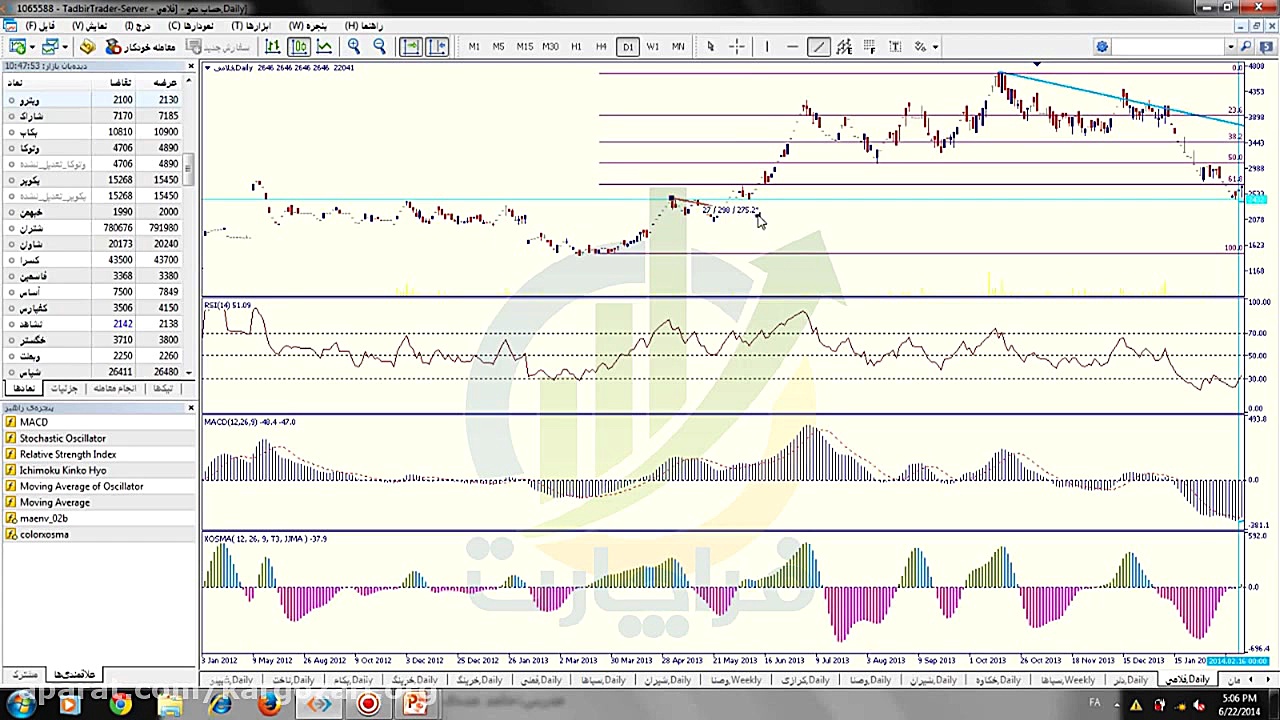Click the new order button
This screenshot has height=720, width=1280.
(x=219, y=46)
